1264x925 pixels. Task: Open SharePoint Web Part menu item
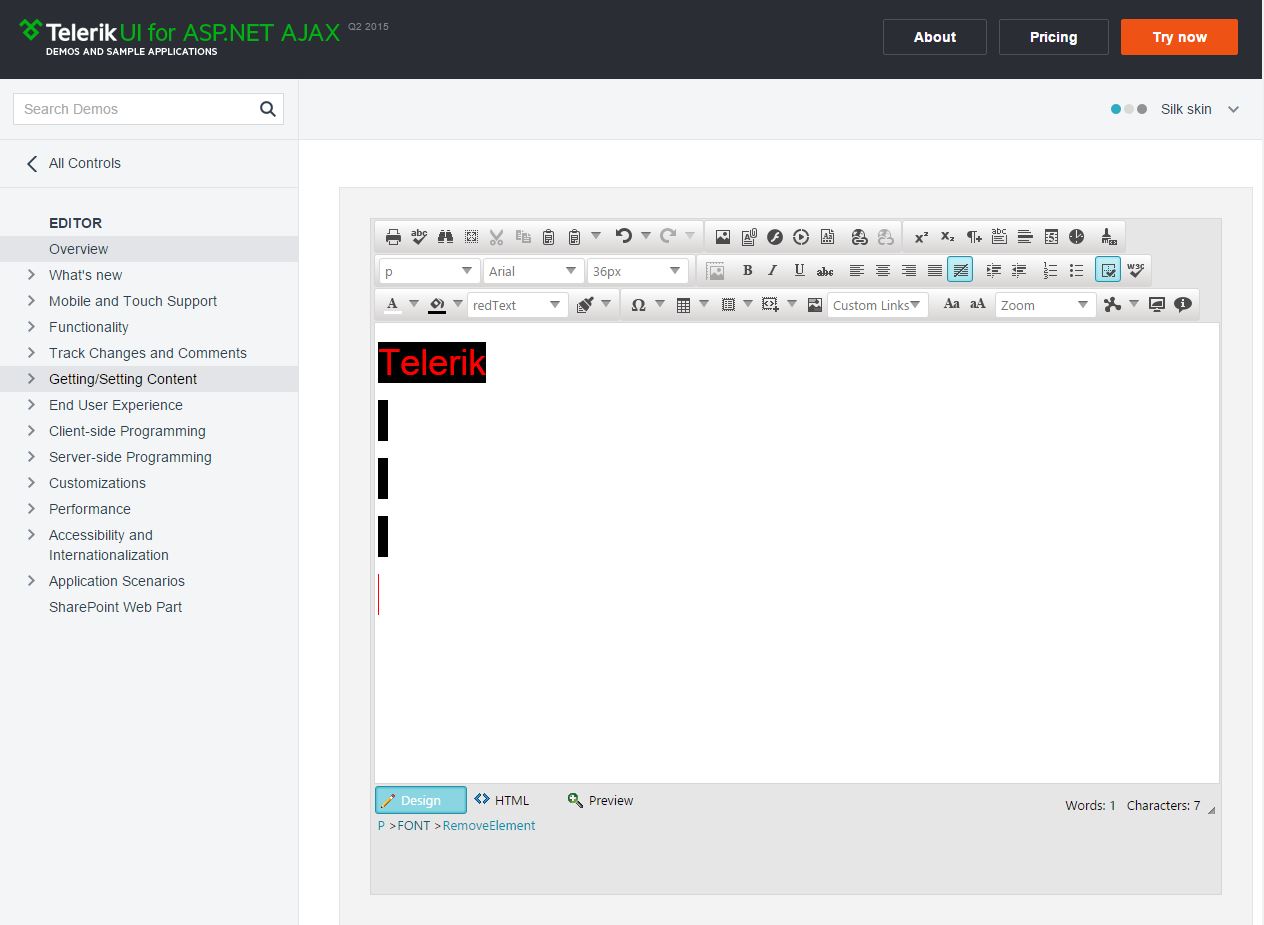click(x=115, y=607)
